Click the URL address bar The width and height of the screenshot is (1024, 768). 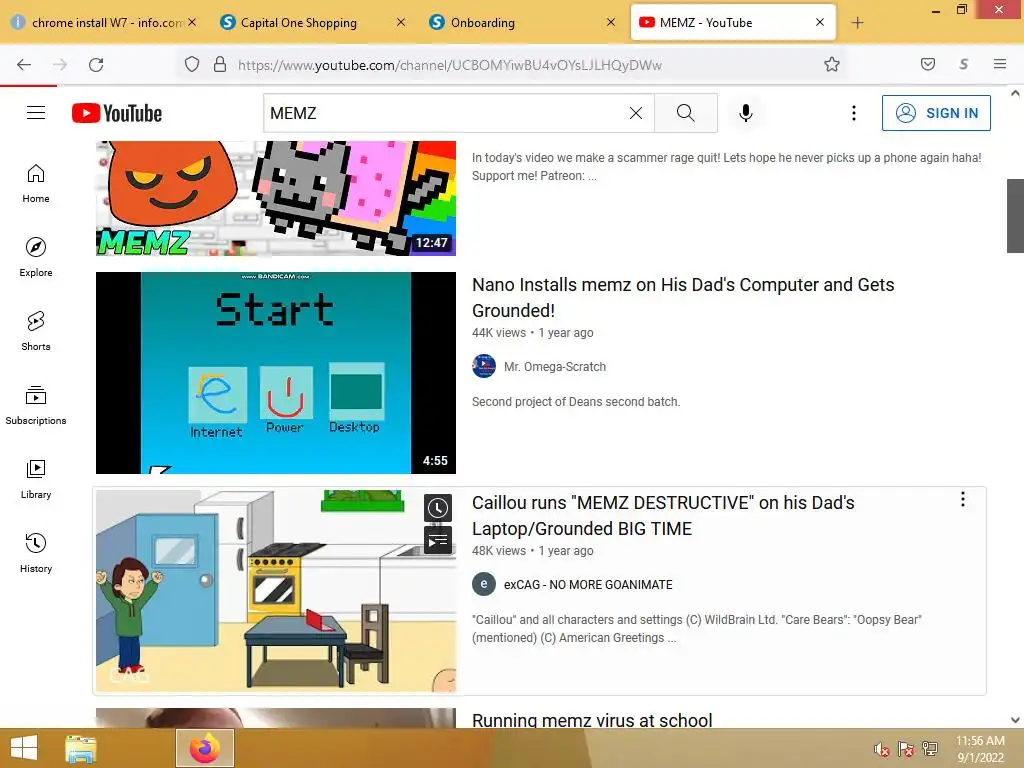coord(509,65)
